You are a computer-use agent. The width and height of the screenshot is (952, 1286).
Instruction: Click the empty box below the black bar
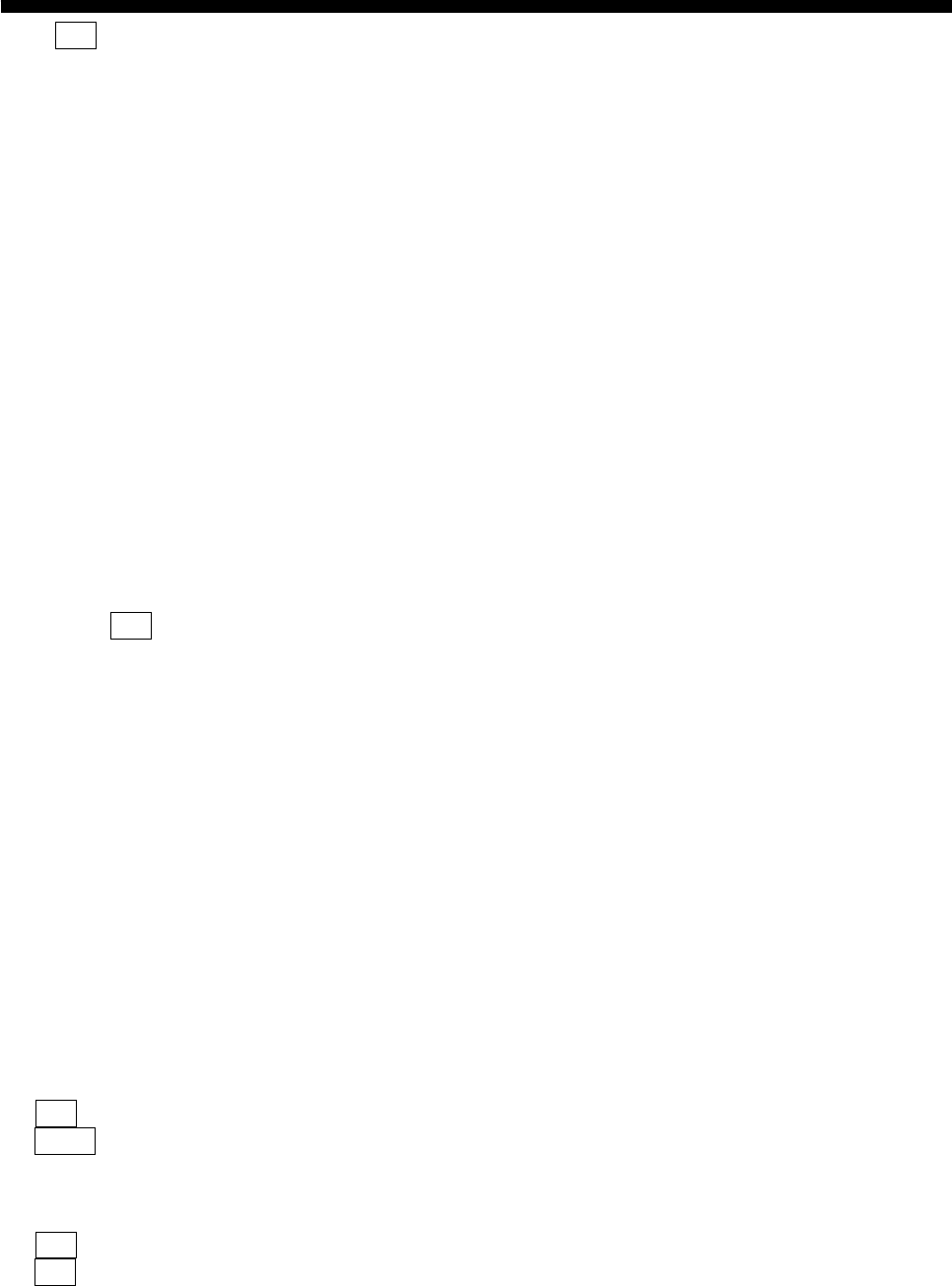75,35
